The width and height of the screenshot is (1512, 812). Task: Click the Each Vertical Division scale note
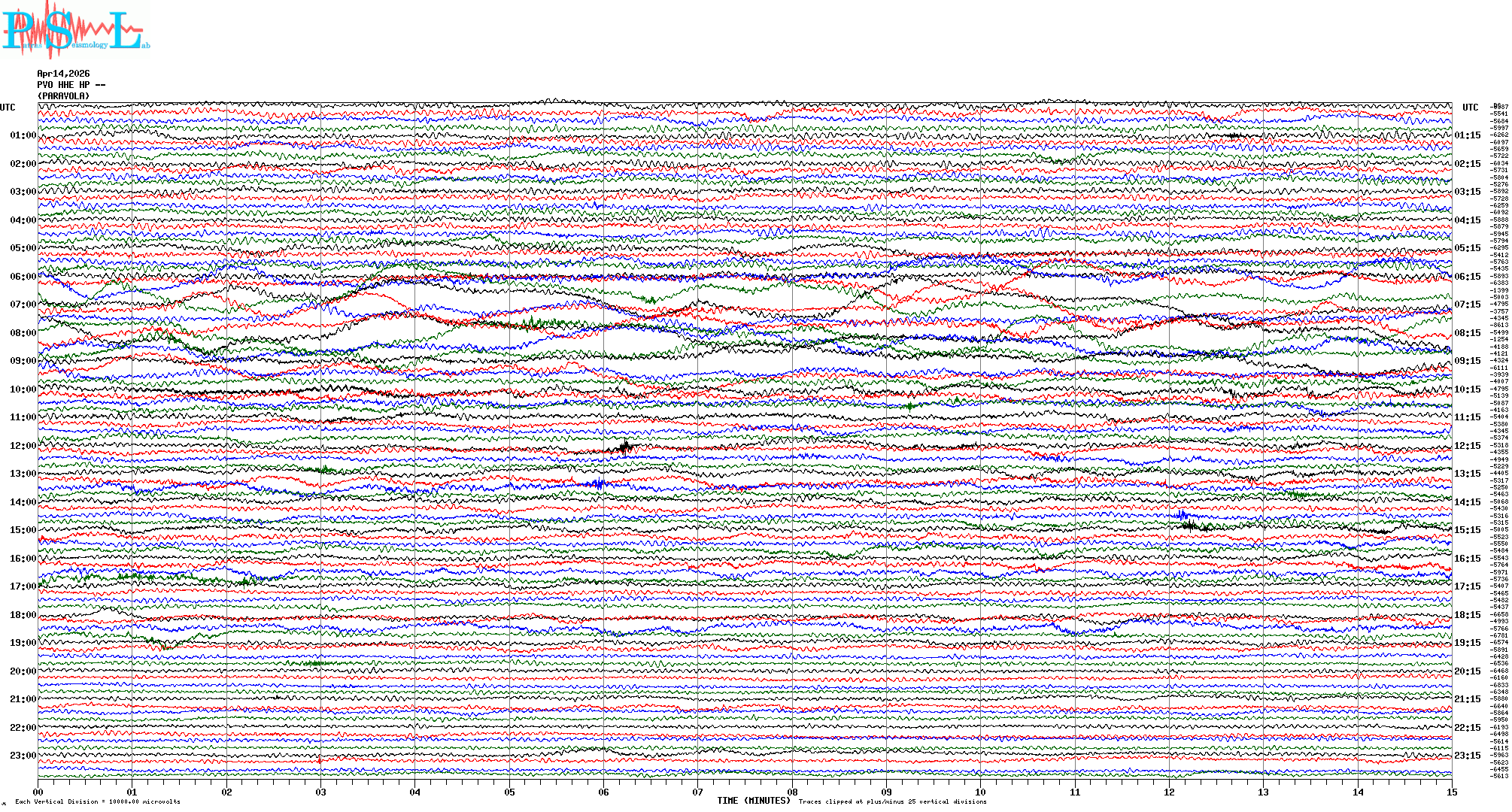pos(98,801)
